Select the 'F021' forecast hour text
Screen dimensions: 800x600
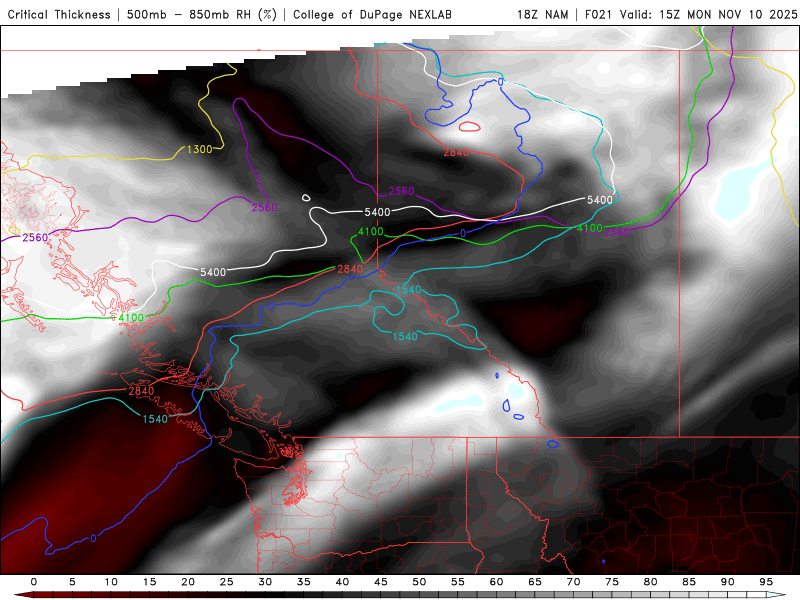pyautogui.click(x=599, y=15)
